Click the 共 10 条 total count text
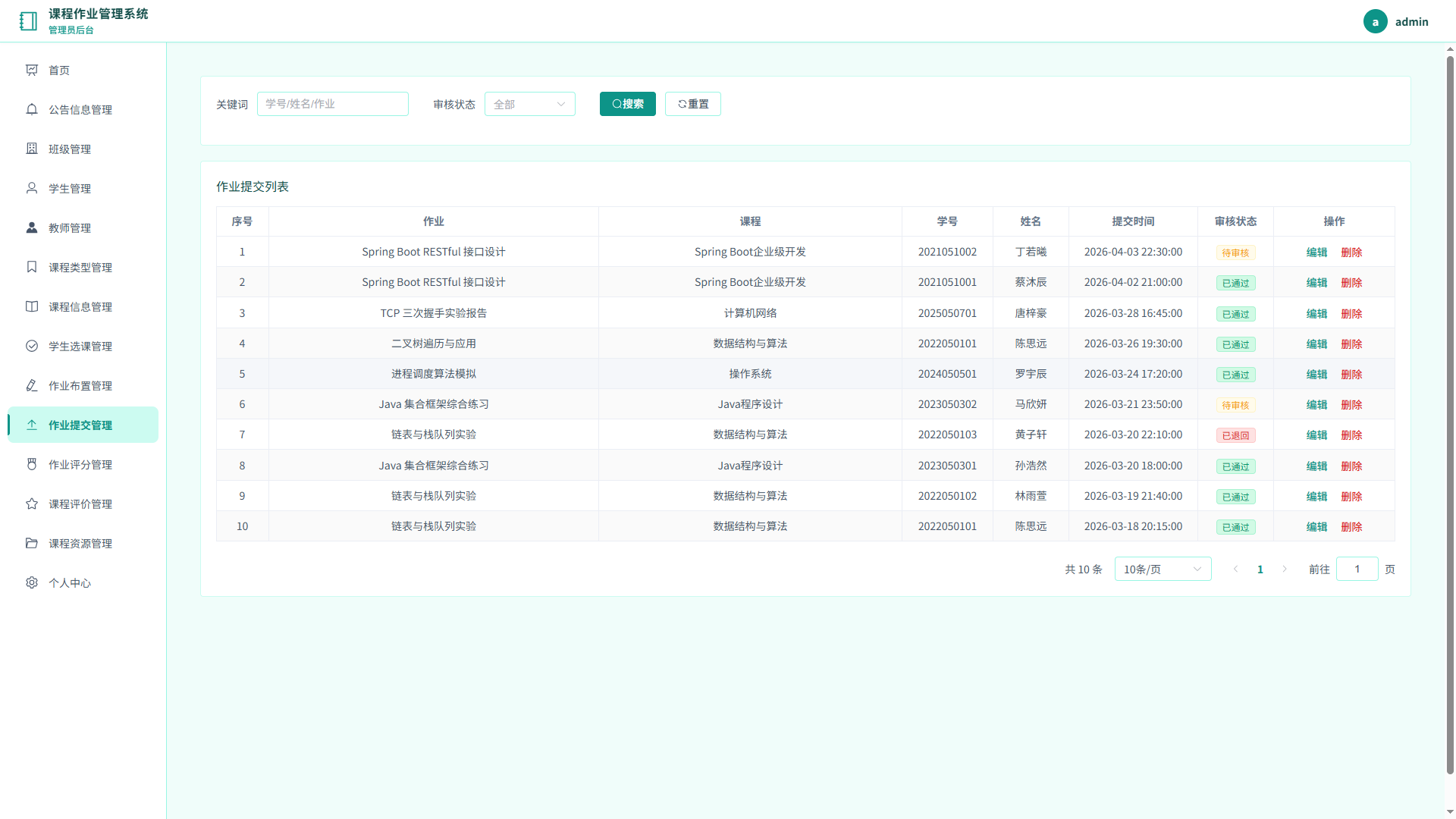The width and height of the screenshot is (1456, 819). click(1083, 570)
